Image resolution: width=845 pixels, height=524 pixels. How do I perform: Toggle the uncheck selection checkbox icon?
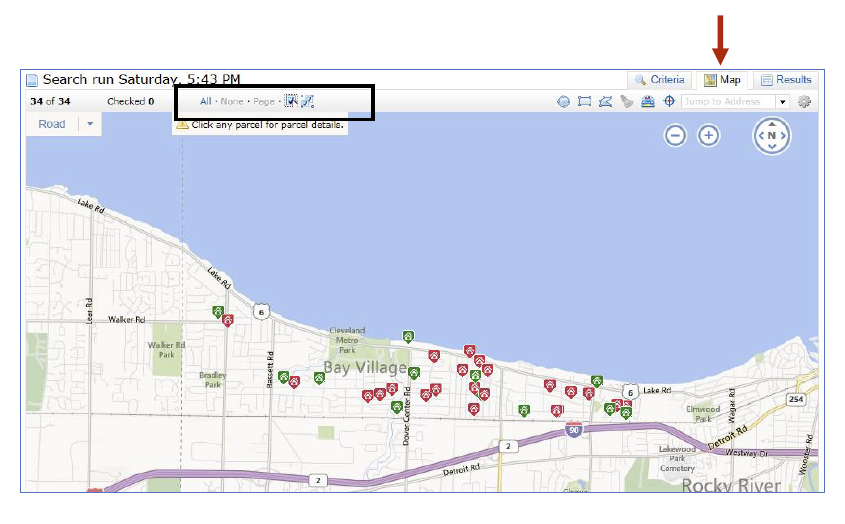point(307,101)
